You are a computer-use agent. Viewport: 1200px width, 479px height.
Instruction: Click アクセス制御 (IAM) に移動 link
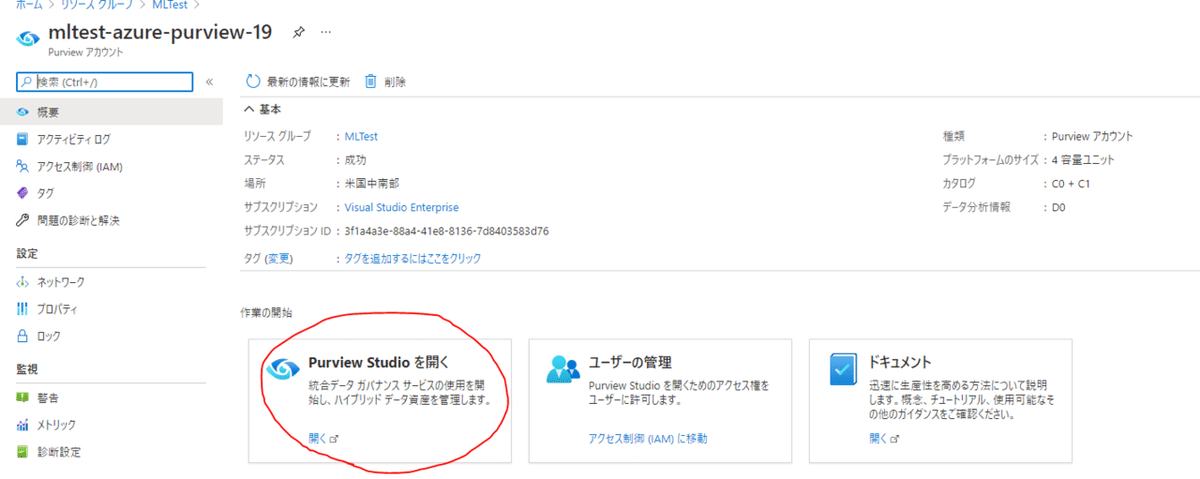649,438
